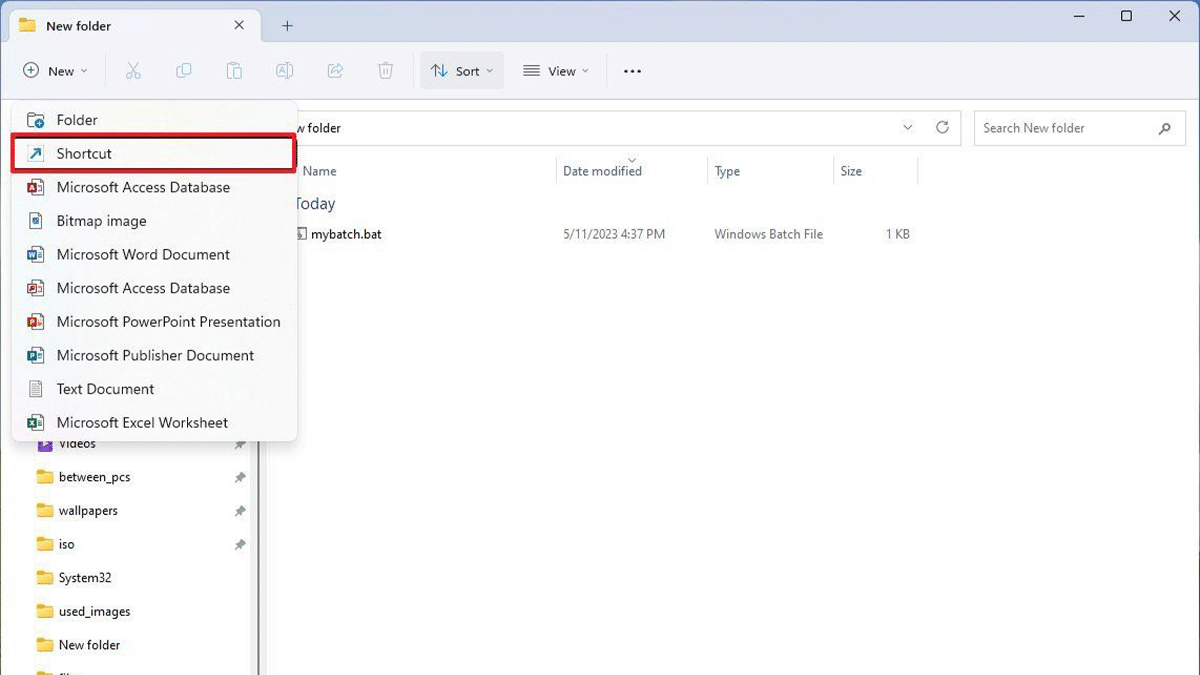Open wallpapers folder in sidebar

[88, 511]
